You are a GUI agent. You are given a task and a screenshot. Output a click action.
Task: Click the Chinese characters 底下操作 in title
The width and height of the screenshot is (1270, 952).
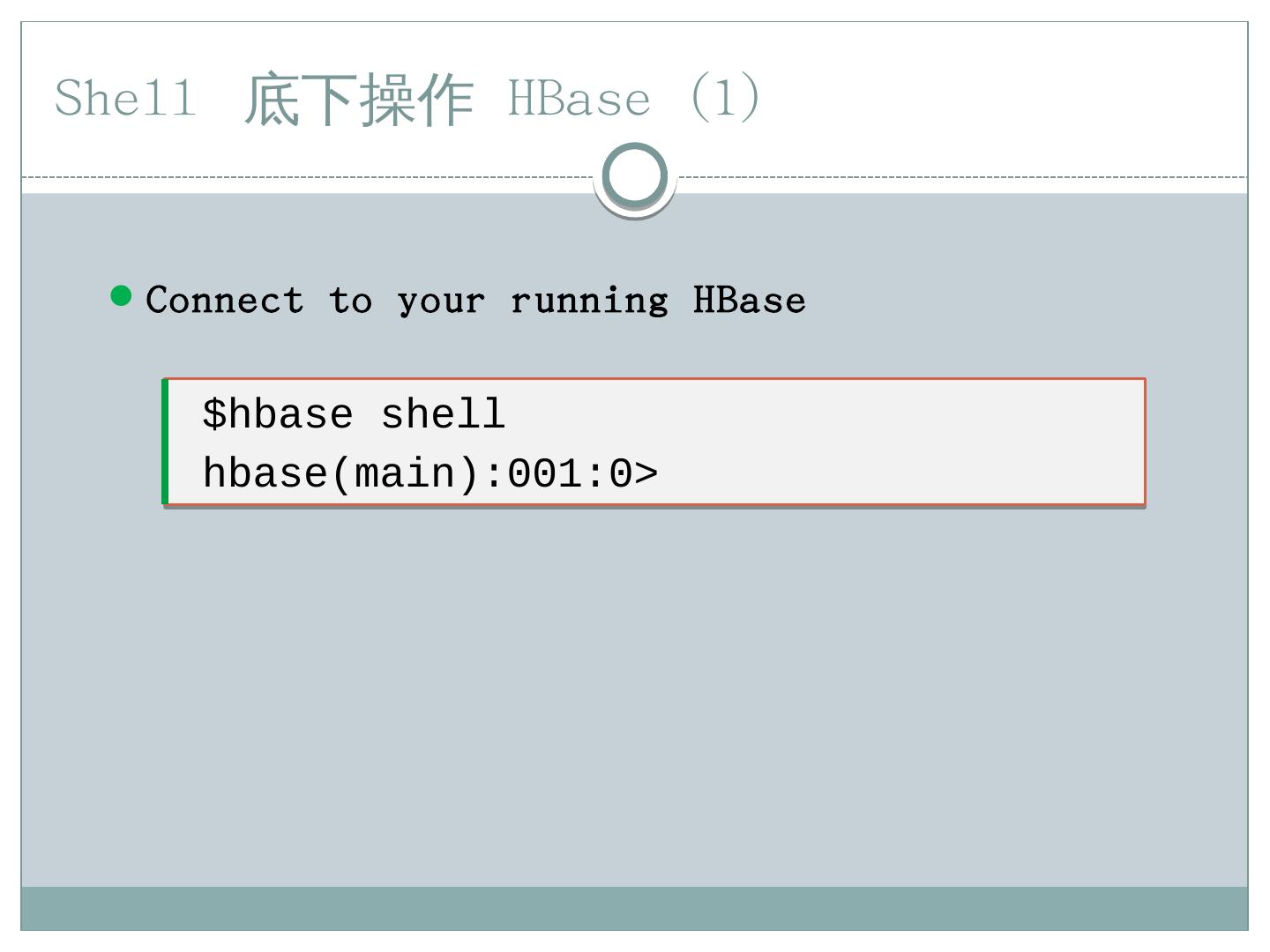tap(359, 99)
